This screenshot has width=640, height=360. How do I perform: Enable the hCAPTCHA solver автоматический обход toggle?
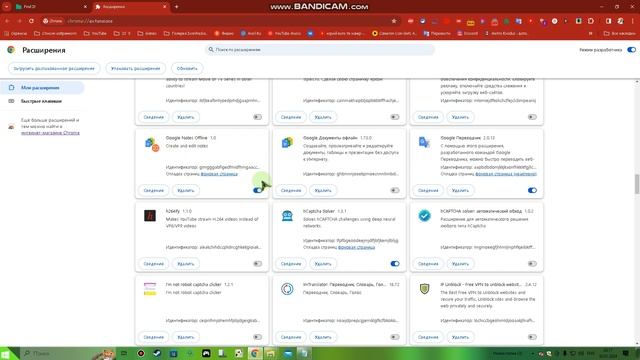point(532,264)
